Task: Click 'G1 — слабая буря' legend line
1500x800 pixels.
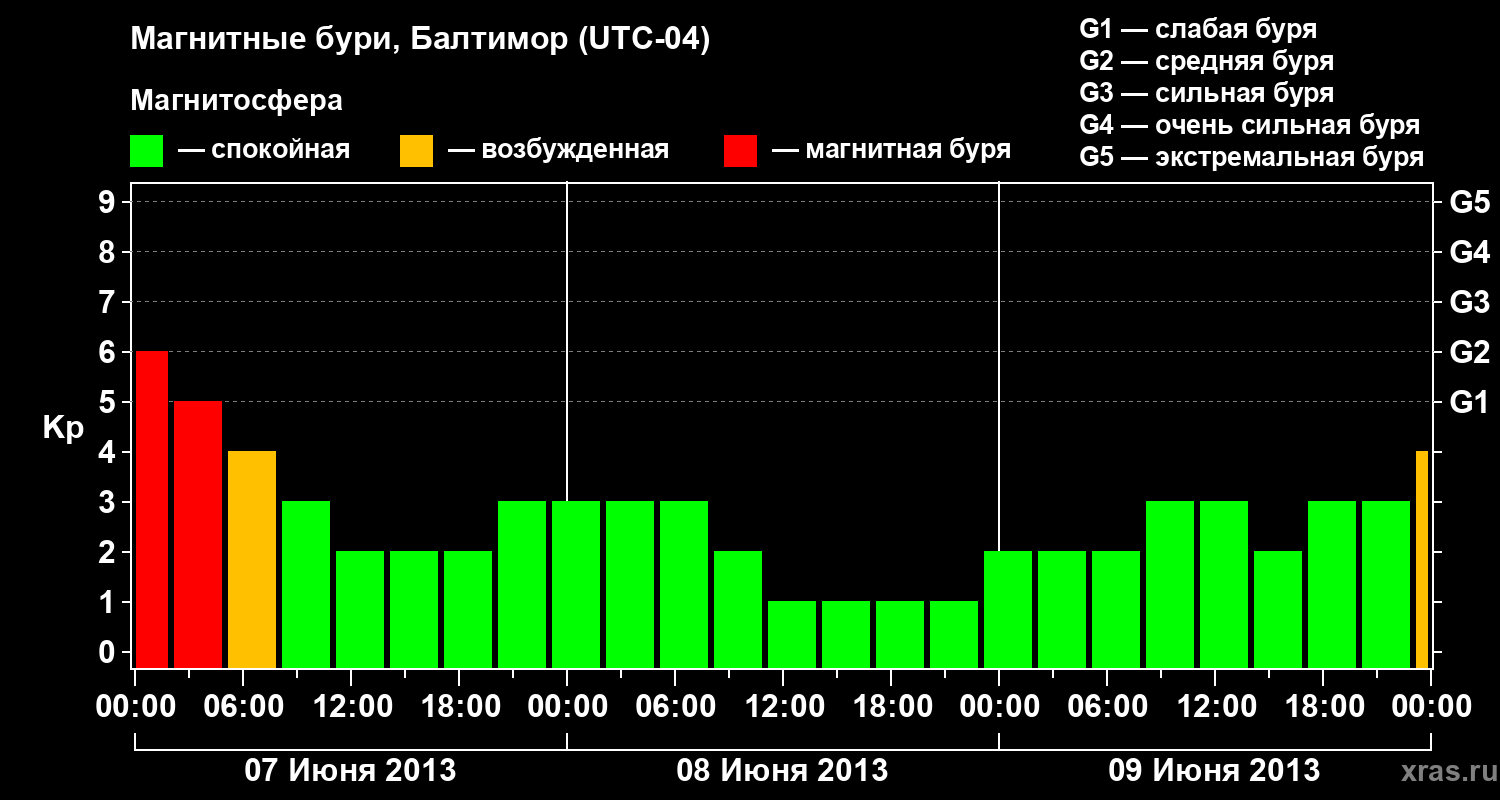Action: point(1198,29)
